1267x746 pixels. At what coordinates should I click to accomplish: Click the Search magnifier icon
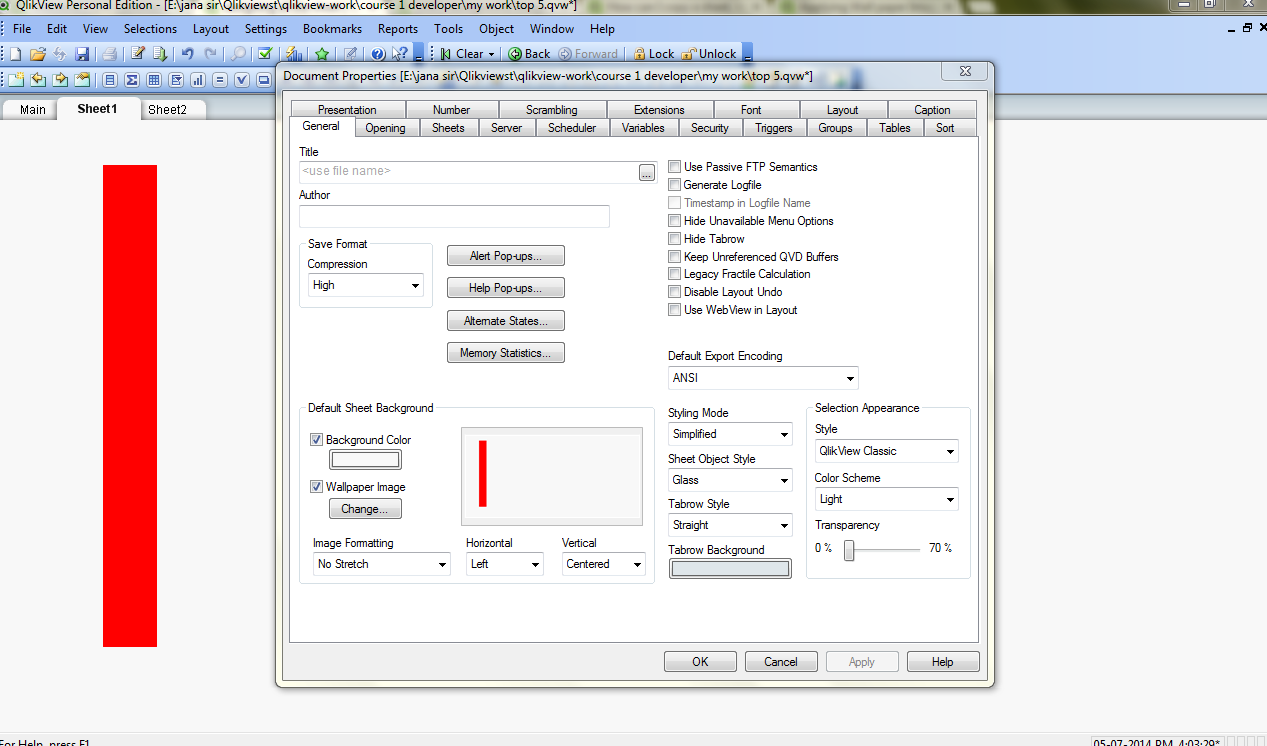(x=238, y=54)
